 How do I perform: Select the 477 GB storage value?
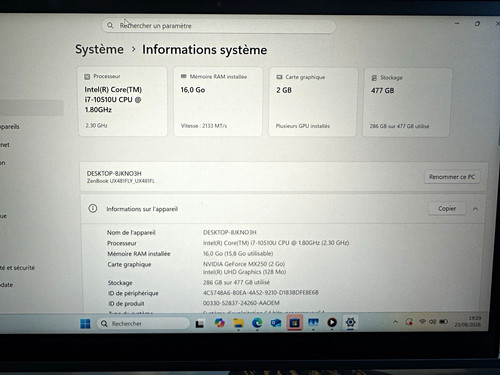click(383, 91)
